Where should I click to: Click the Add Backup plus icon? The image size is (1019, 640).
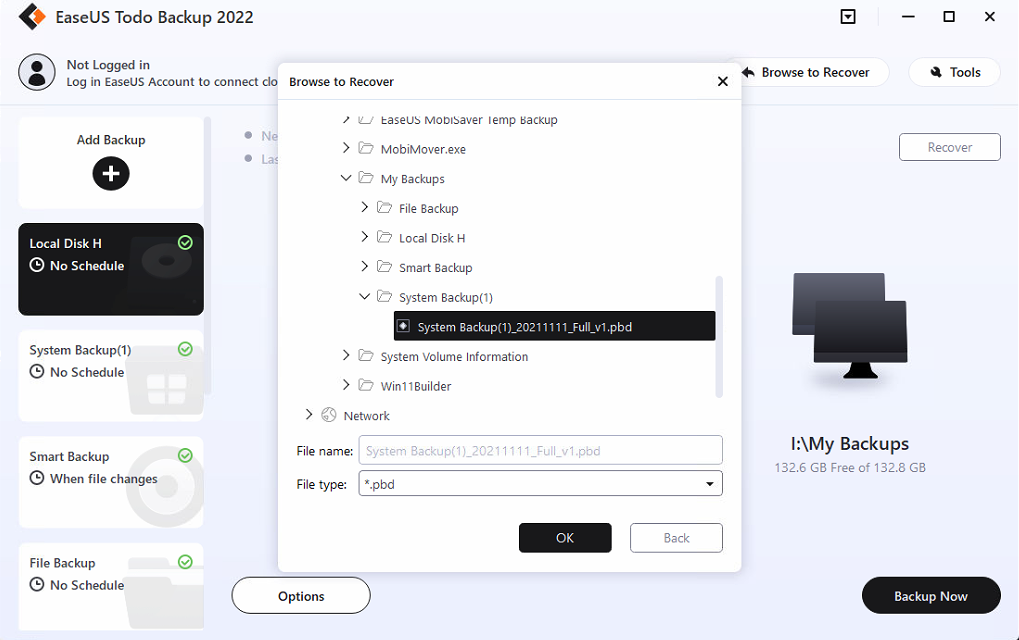111,173
